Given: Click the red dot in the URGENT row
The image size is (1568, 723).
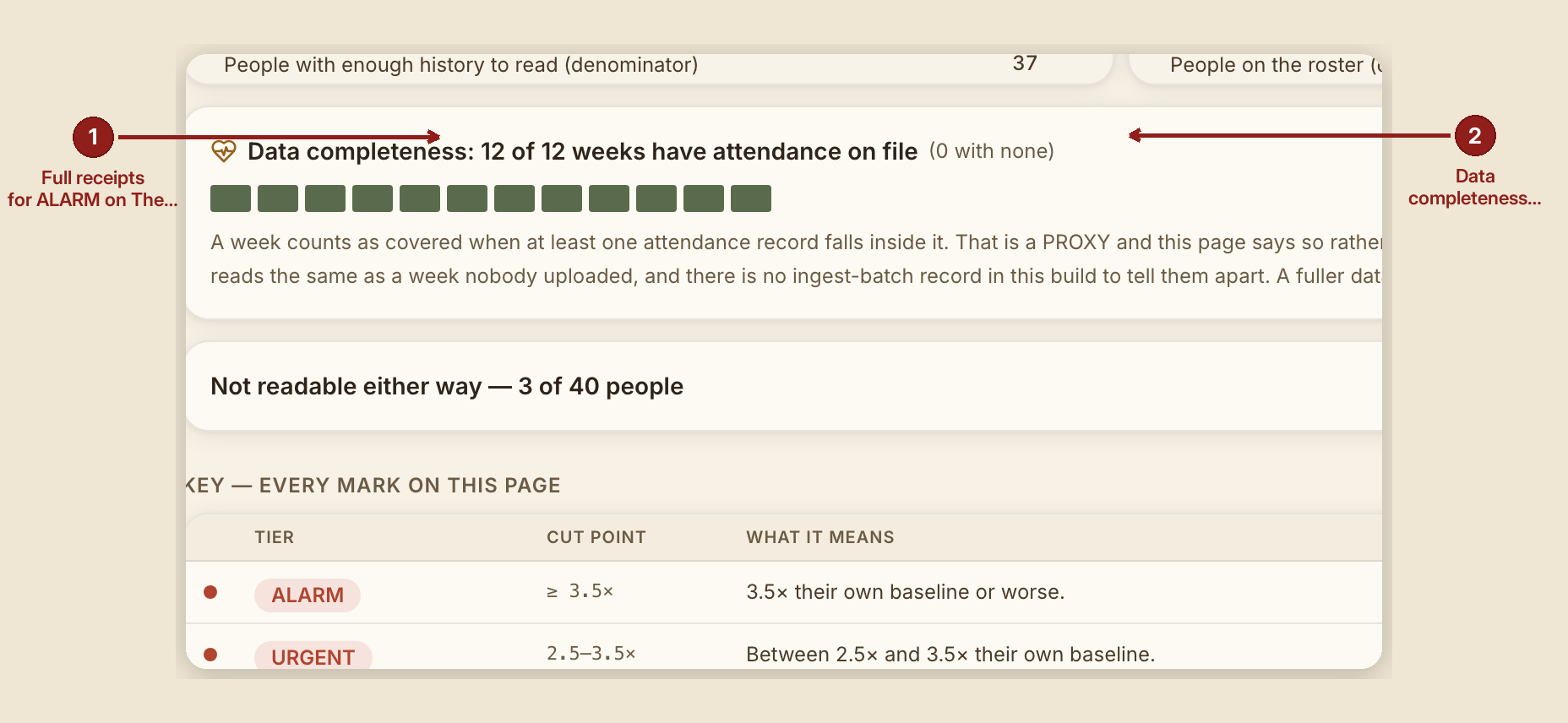Looking at the screenshot, I should [x=210, y=655].
